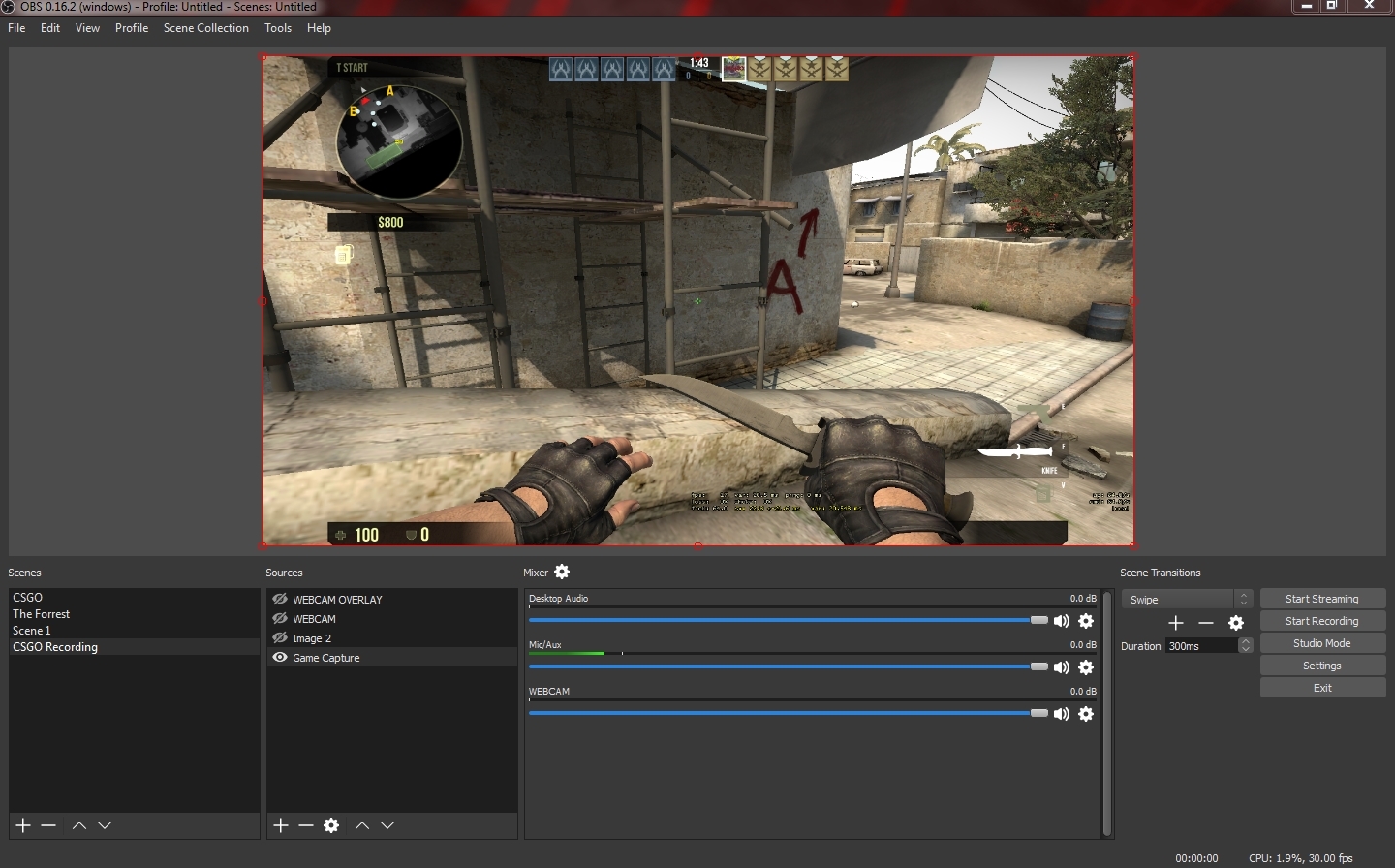Click the Mixer panel vertical scrollbar
Screen dimensions: 1395x868
tap(1107, 714)
